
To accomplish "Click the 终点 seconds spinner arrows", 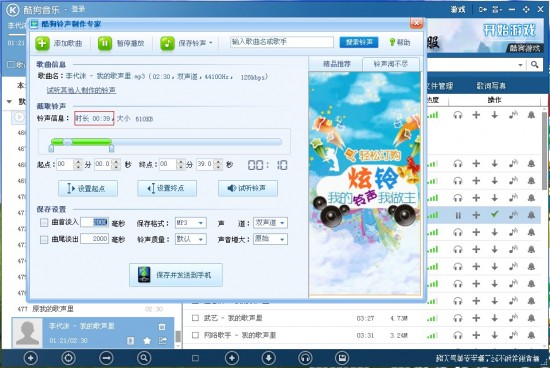I will (219, 164).
